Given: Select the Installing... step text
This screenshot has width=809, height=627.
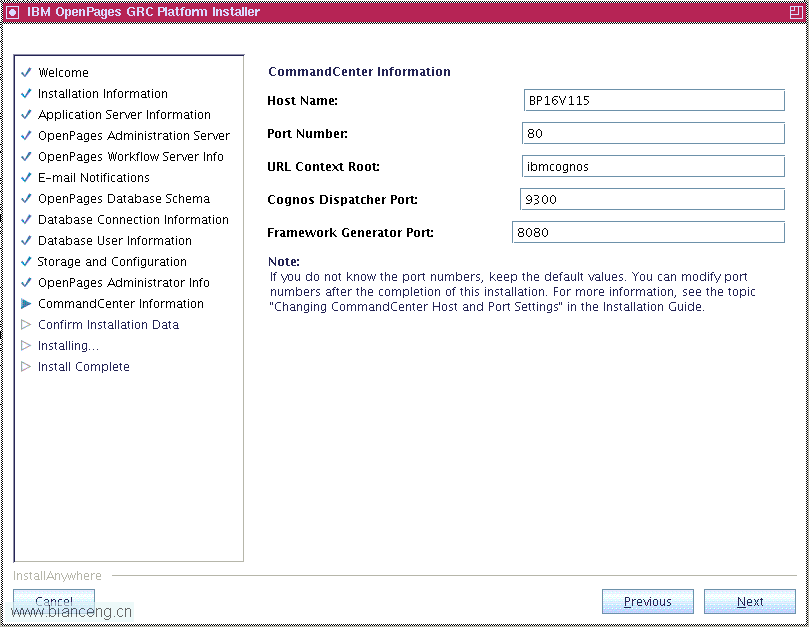Looking at the screenshot, I should coord(68,346).
